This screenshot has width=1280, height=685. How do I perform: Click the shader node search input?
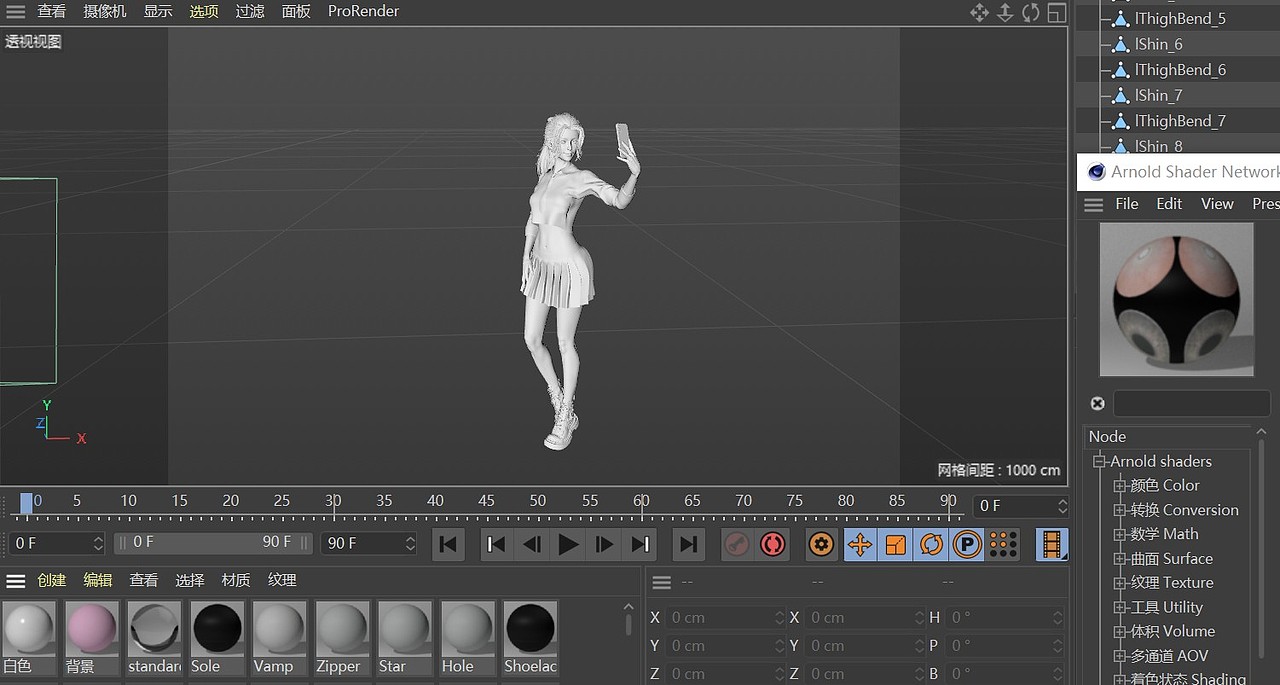coord(1191,403)
